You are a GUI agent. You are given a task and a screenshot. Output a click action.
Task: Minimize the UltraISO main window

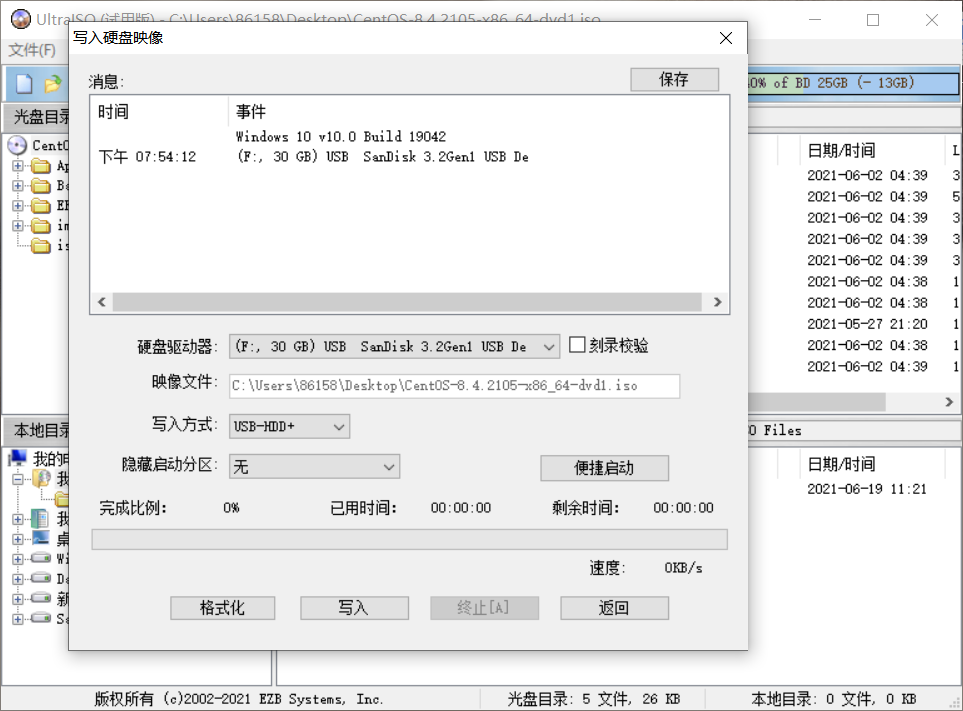click(x=815, y=20)
